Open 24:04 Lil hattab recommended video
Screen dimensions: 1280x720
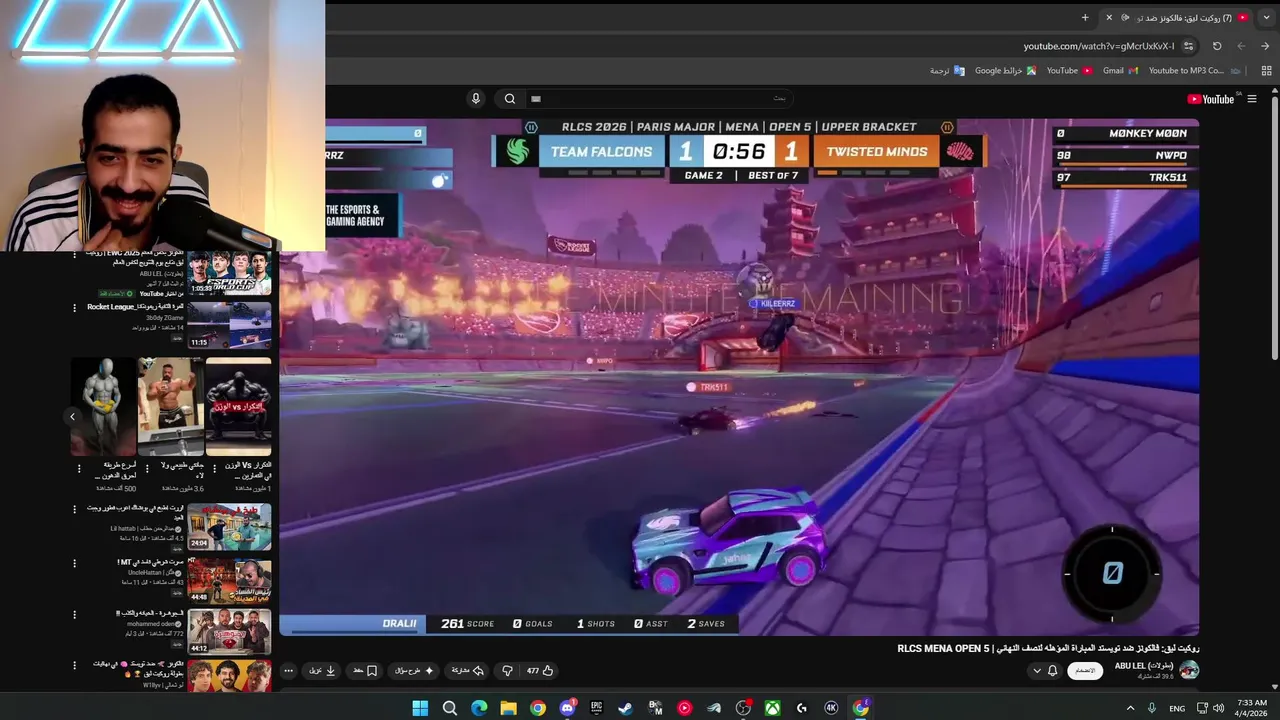click(x=229, y=527)
